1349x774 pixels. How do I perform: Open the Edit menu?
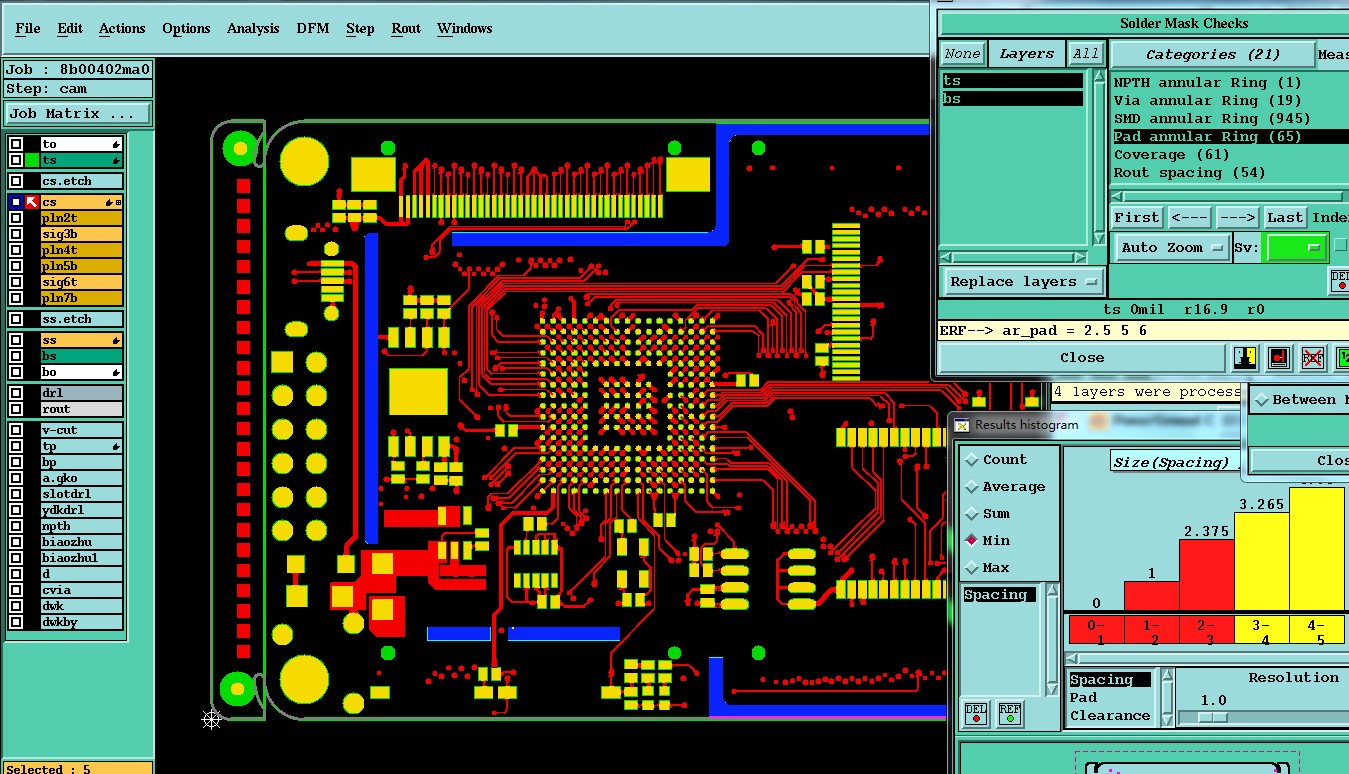point(70,28)
